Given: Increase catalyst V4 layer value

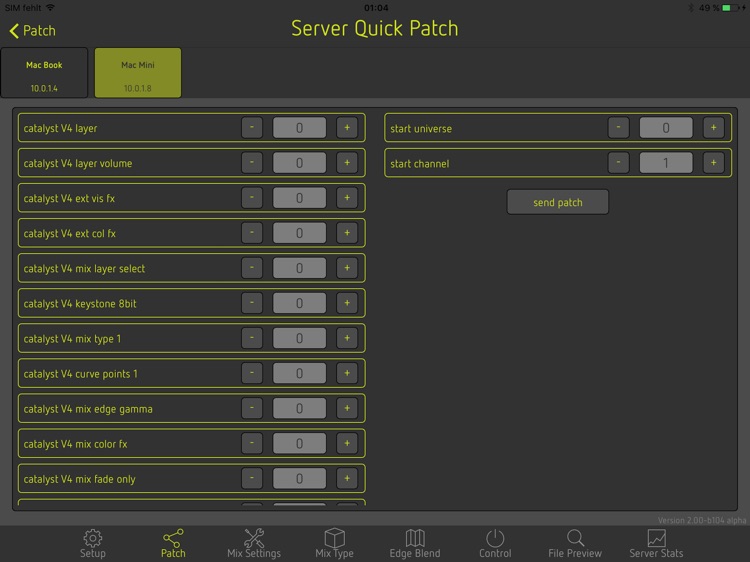Looking at the screenshot, I should pyautogui.click(x=347, y=128).
